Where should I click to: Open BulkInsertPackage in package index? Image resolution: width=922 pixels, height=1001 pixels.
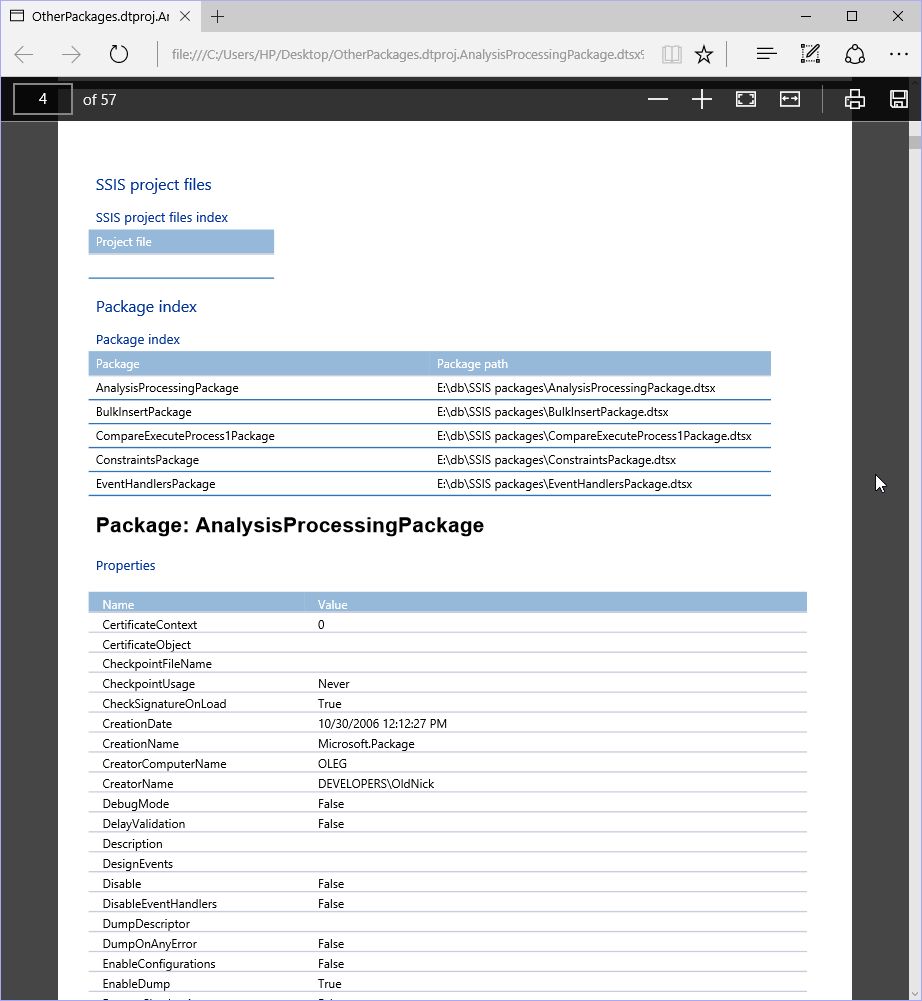[x=144, y=412]
